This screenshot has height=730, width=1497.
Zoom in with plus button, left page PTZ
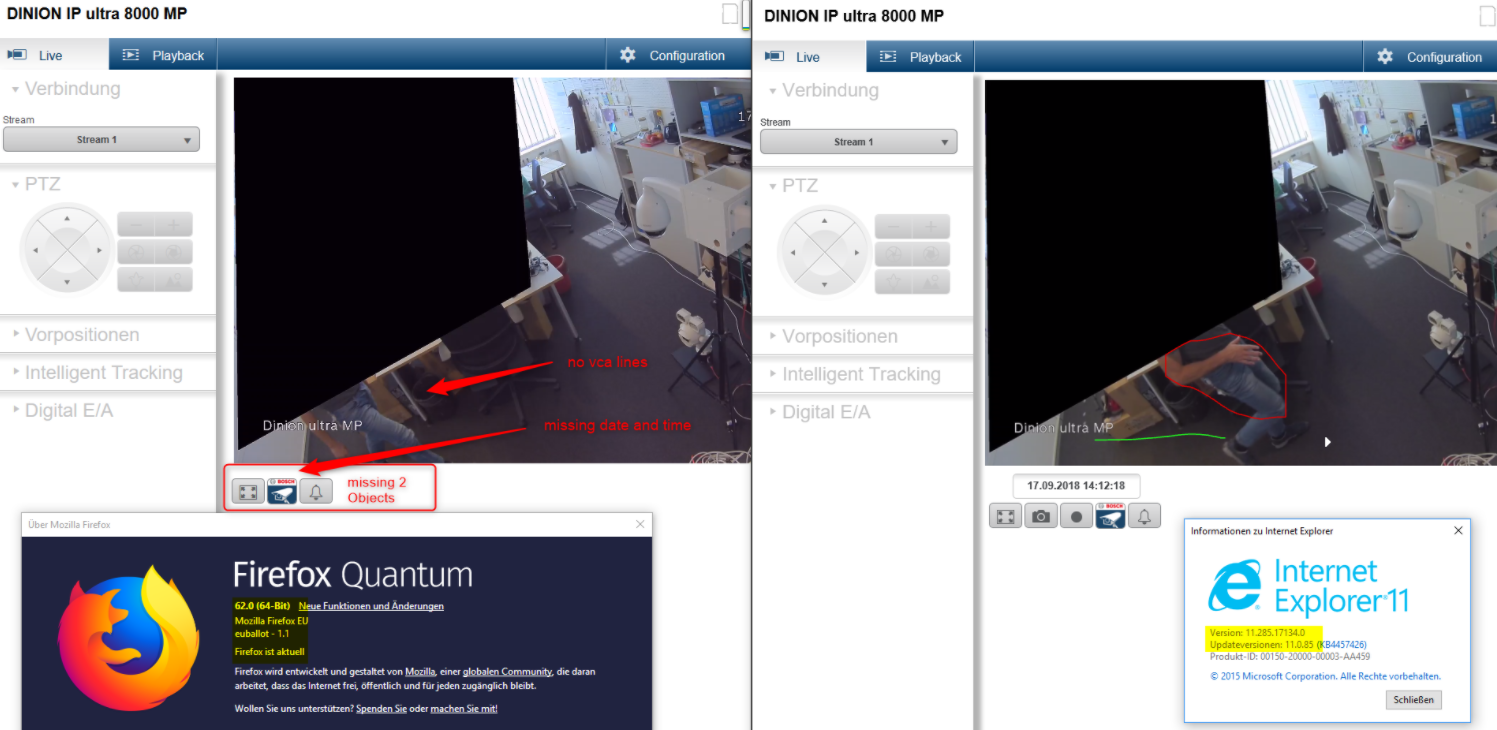click(174, 224)
